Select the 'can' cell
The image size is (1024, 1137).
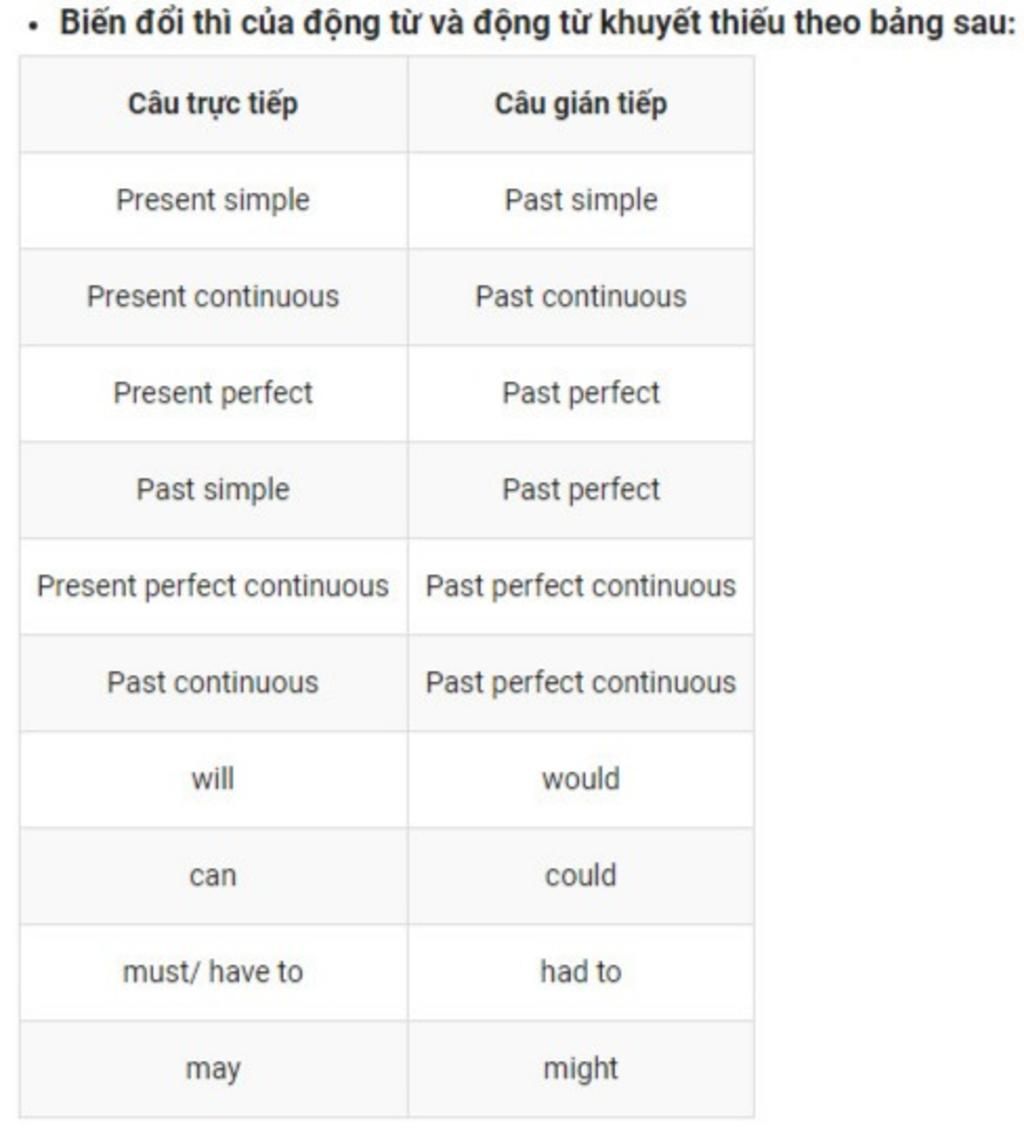pyautogui.click(x=213, y=875)
